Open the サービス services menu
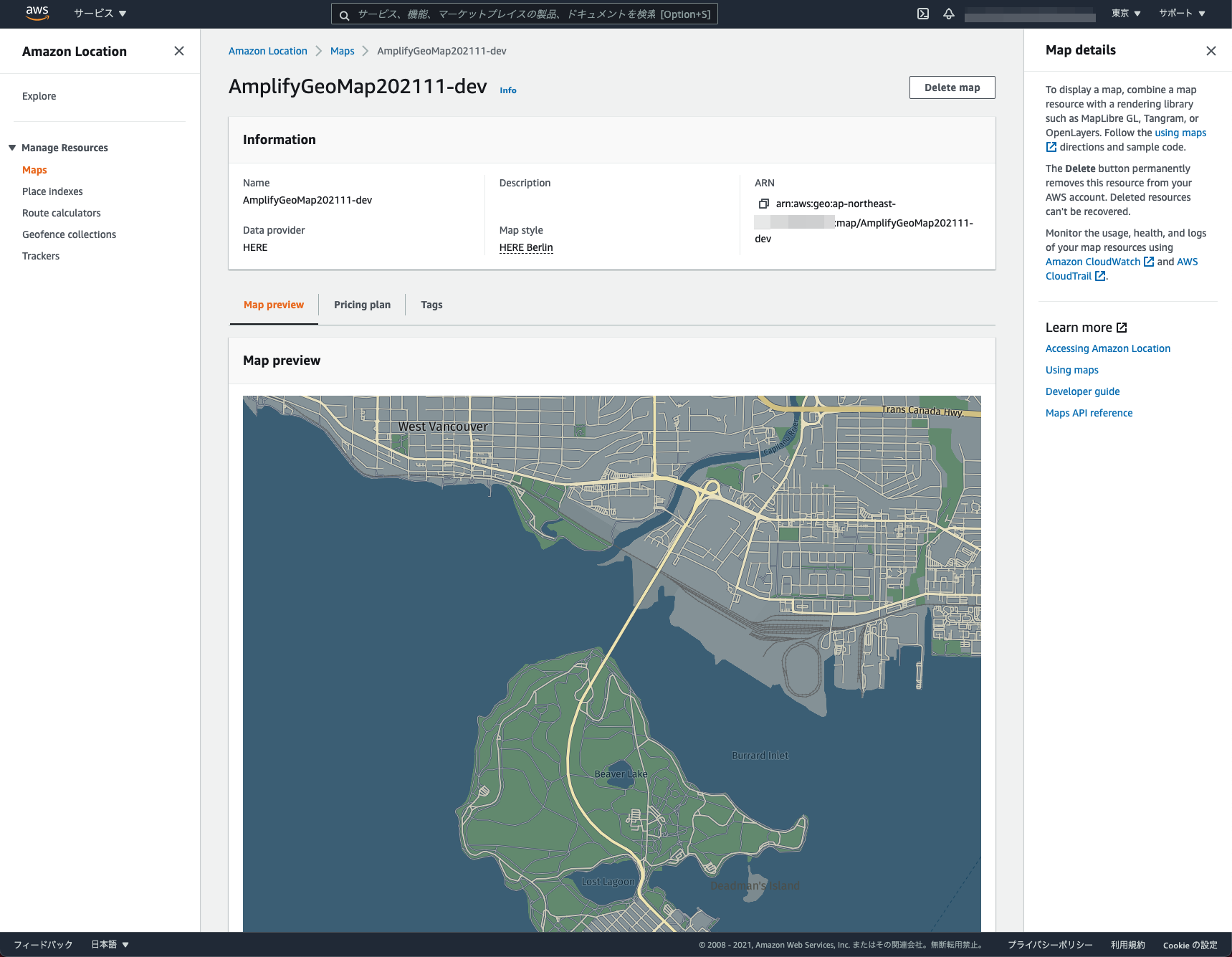Screen dimensions: 1232x957 [x=100, y=14]
